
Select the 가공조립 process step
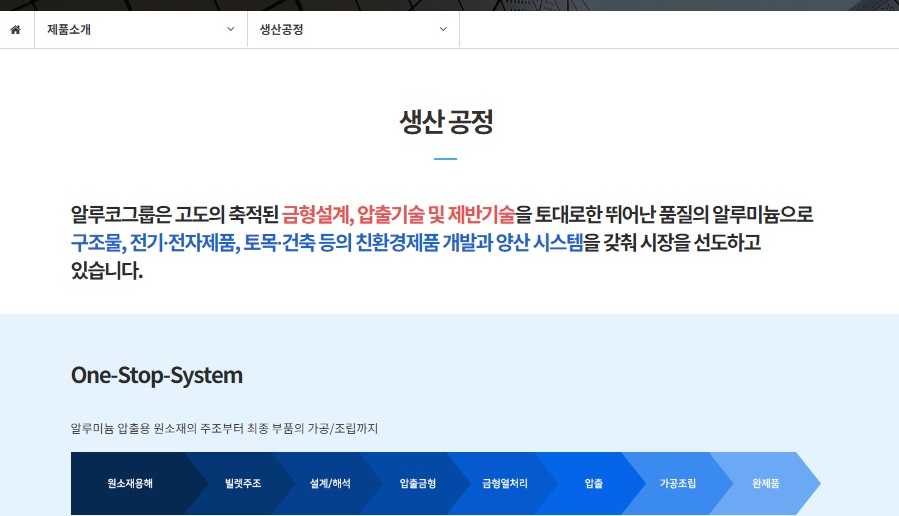click(x=678, y=483)
